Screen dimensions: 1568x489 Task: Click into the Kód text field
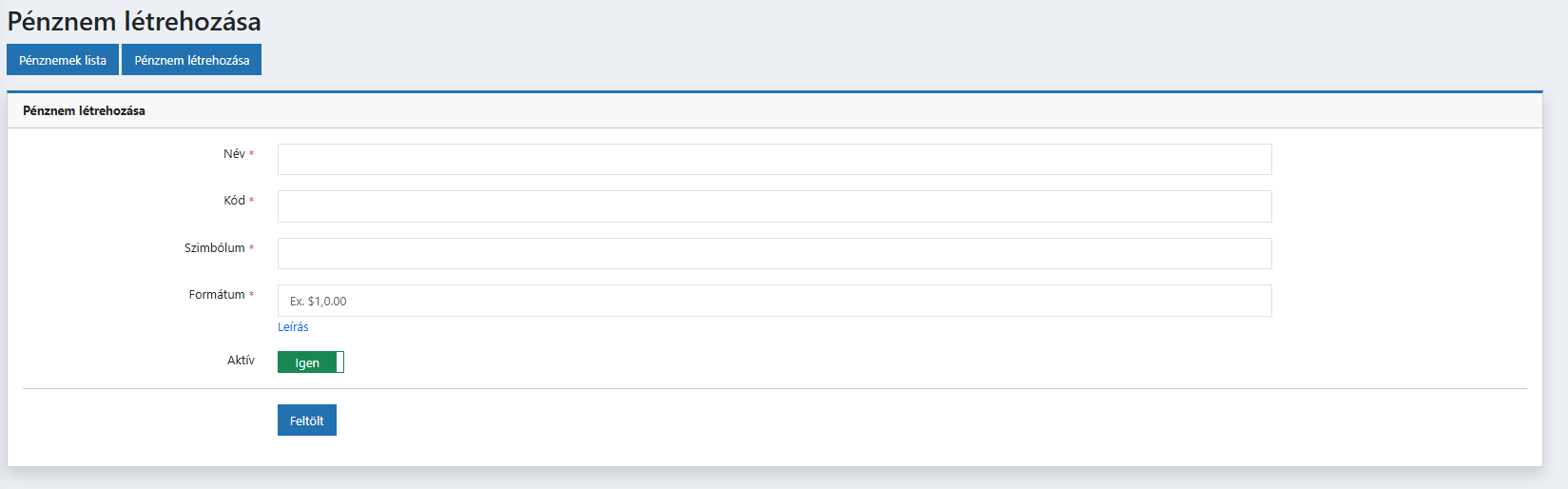[x=774, y=206]
